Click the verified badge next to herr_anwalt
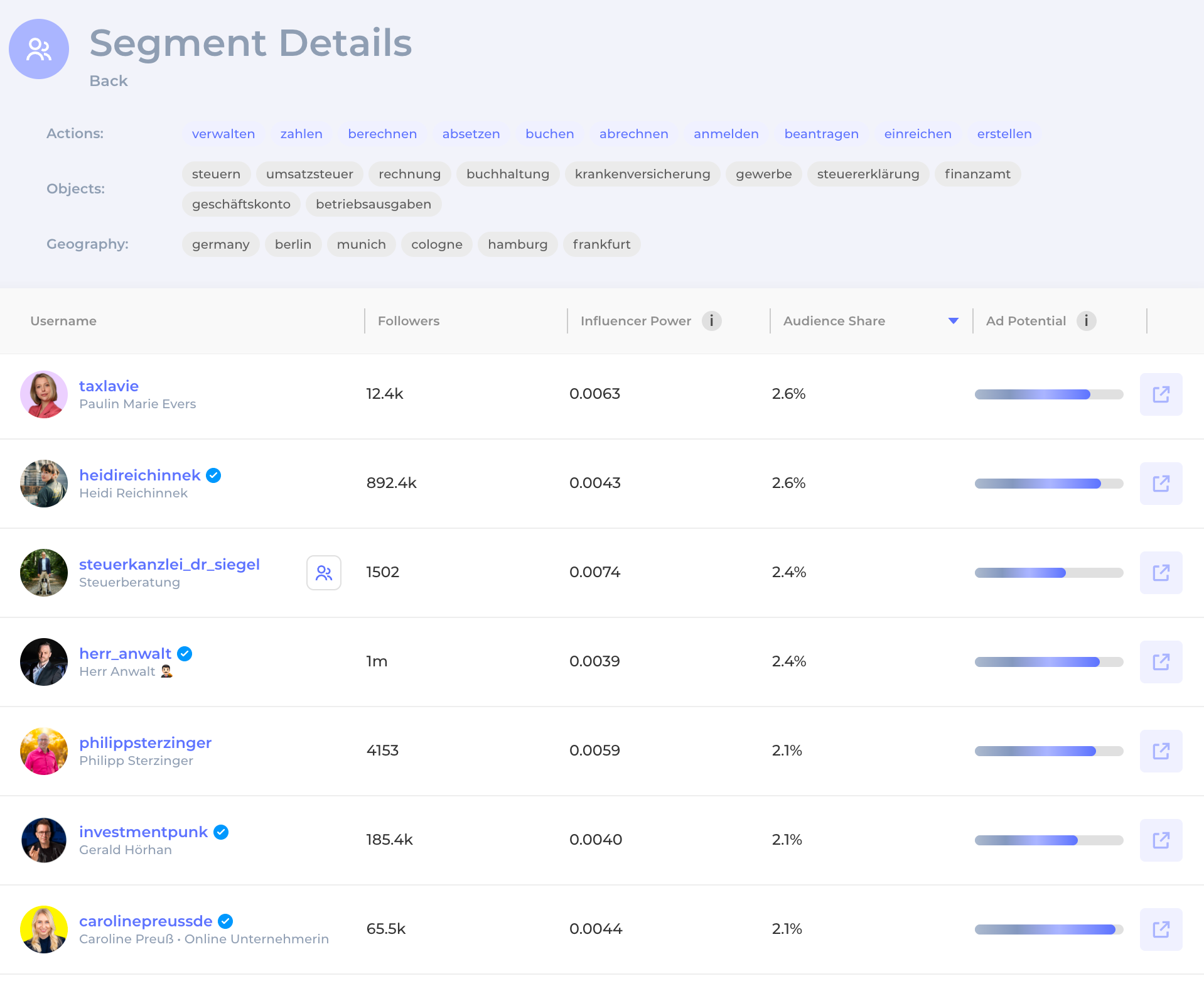Viewport: 1204px width, 981px height. pos(184,653)
